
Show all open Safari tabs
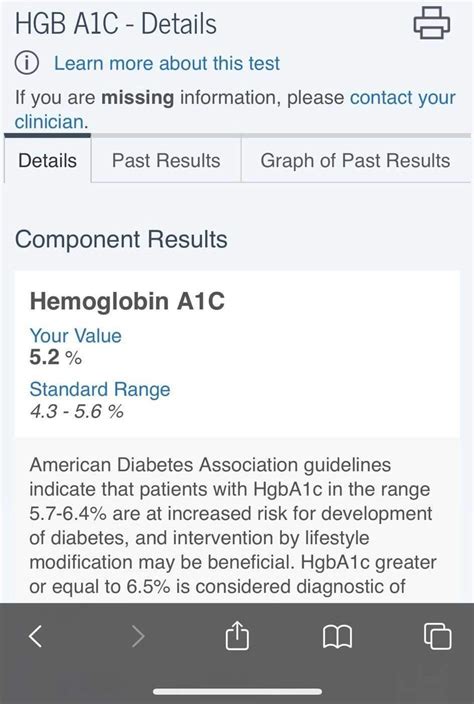pos(438,636)
